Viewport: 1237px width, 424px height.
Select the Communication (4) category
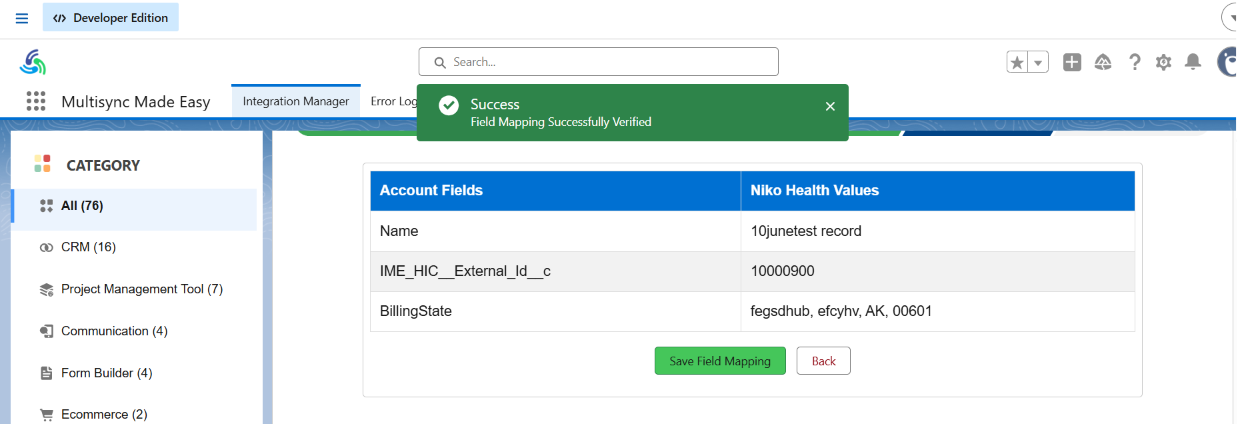(134, 331)
